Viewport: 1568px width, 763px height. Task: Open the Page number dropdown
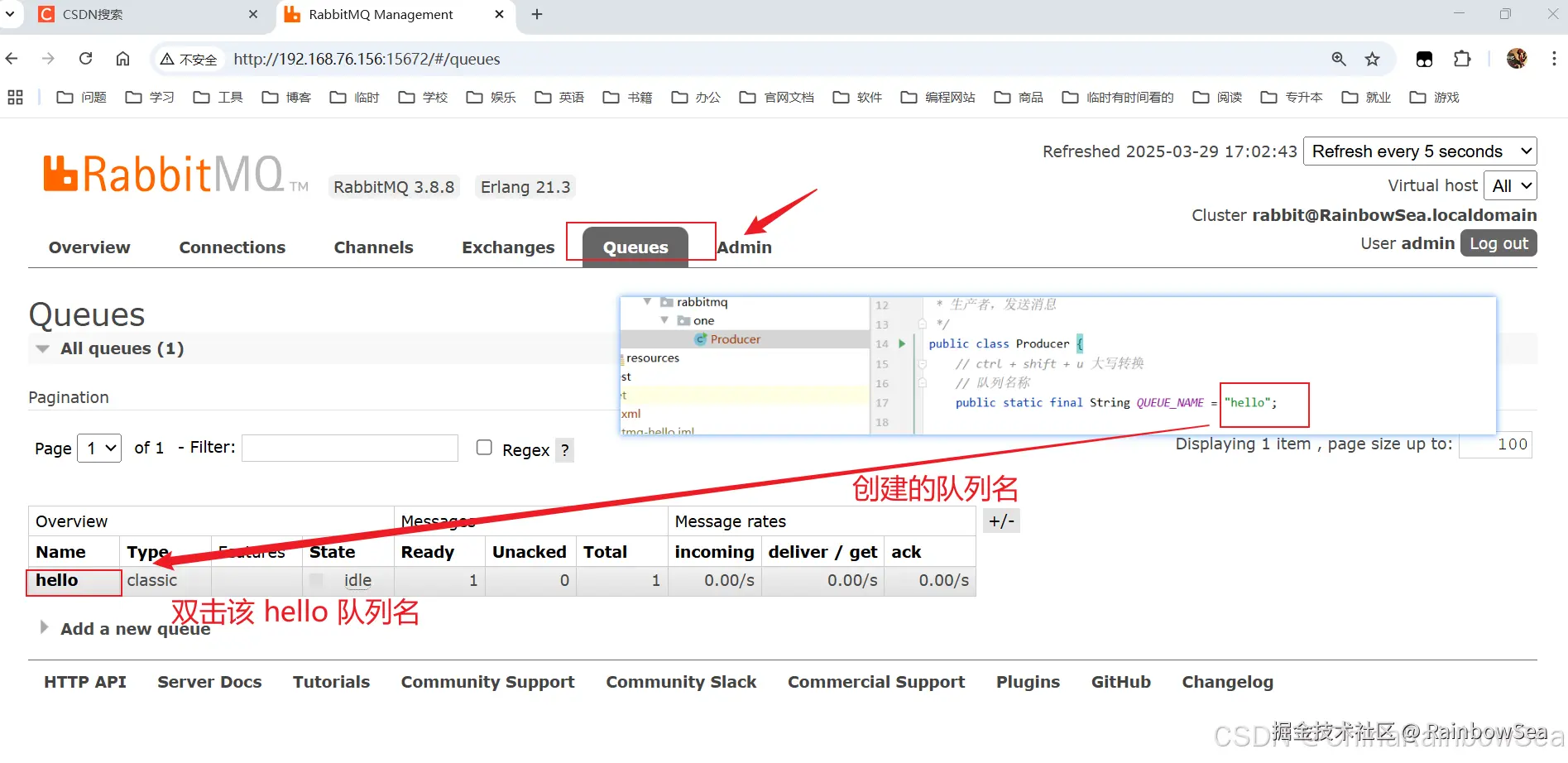(x=99, y=448)
